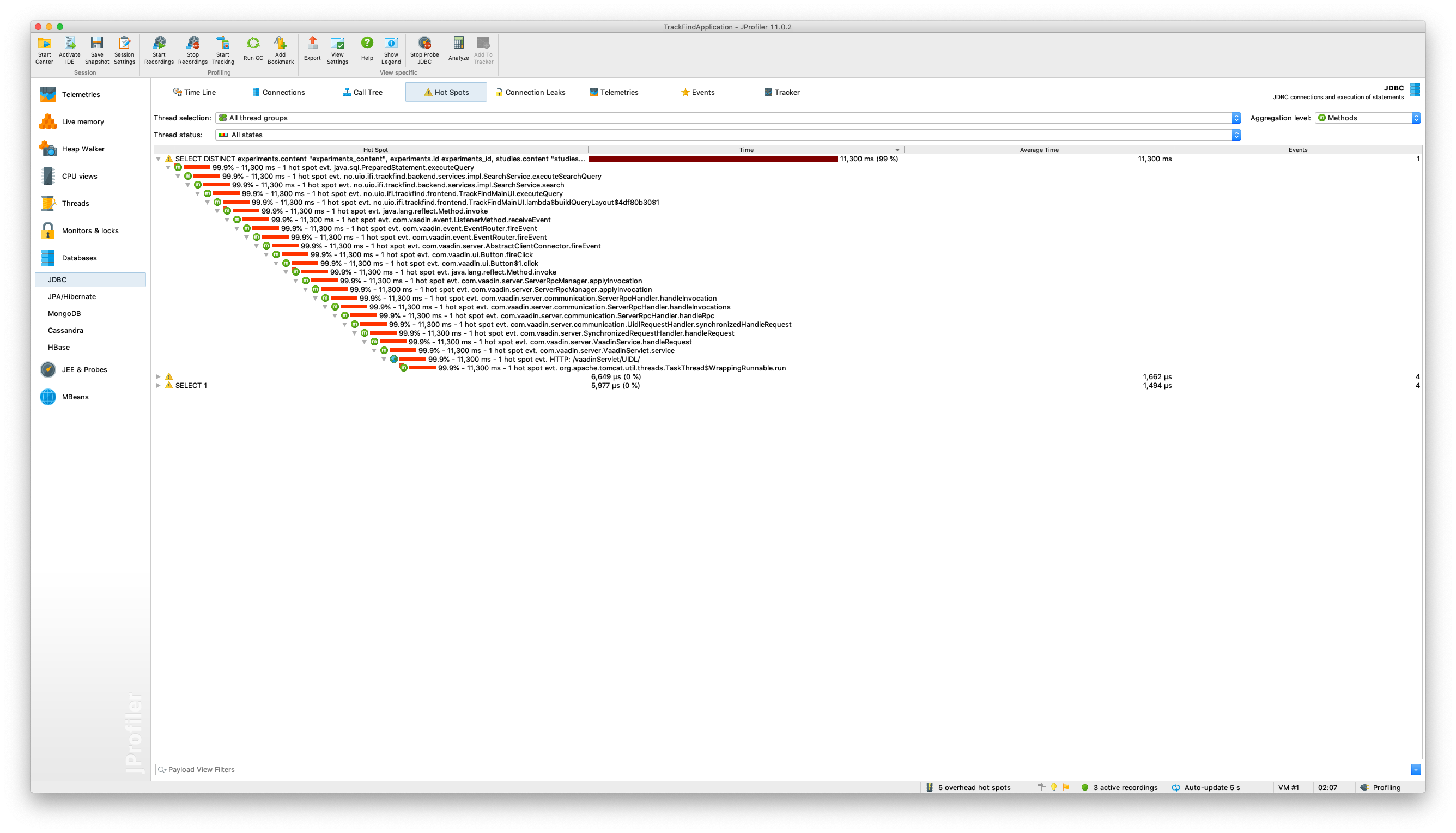Expand the unnamed 6,649 µs hot spot row

159,377
